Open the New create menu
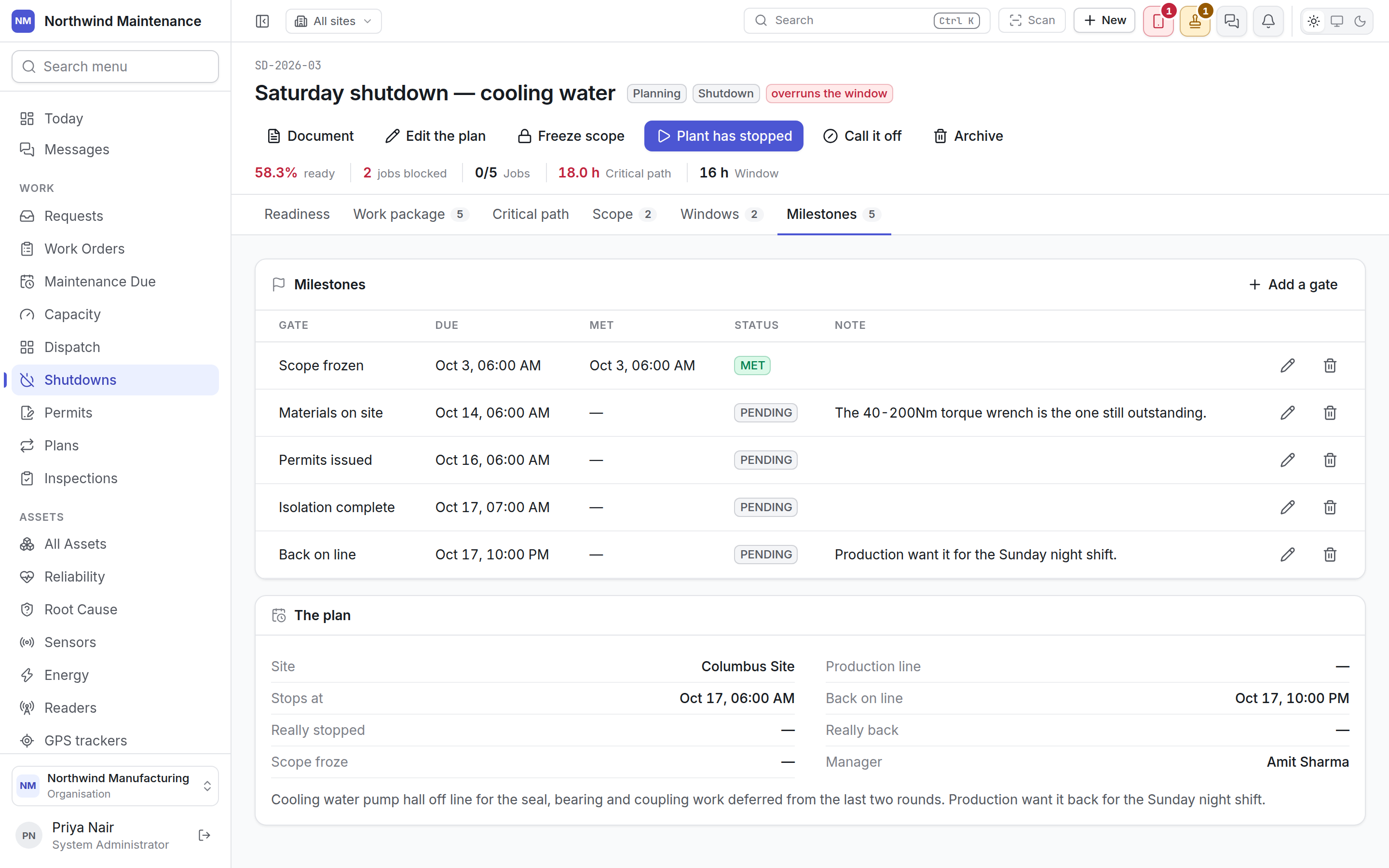 tap(1104, 21)
